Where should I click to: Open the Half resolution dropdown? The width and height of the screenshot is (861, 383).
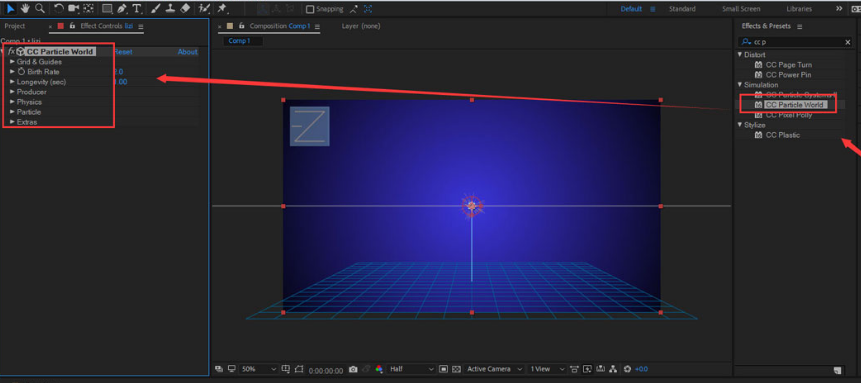pyautogui.click(x=411, y=369)
